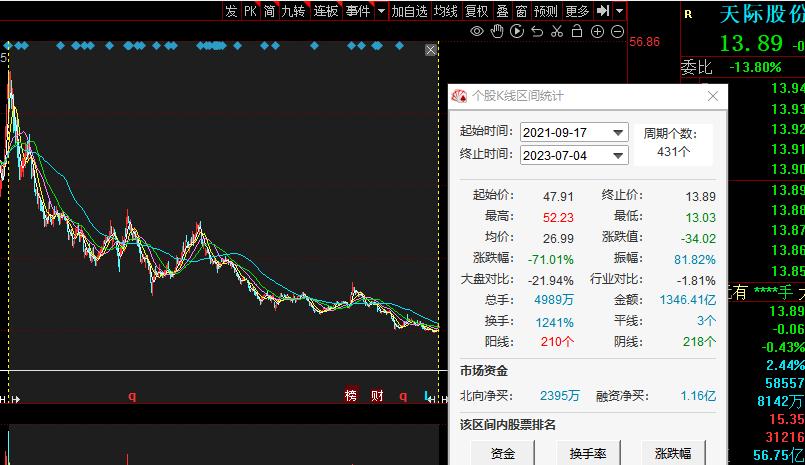
Task: Open the 更多 more menu
Action: 577,11
